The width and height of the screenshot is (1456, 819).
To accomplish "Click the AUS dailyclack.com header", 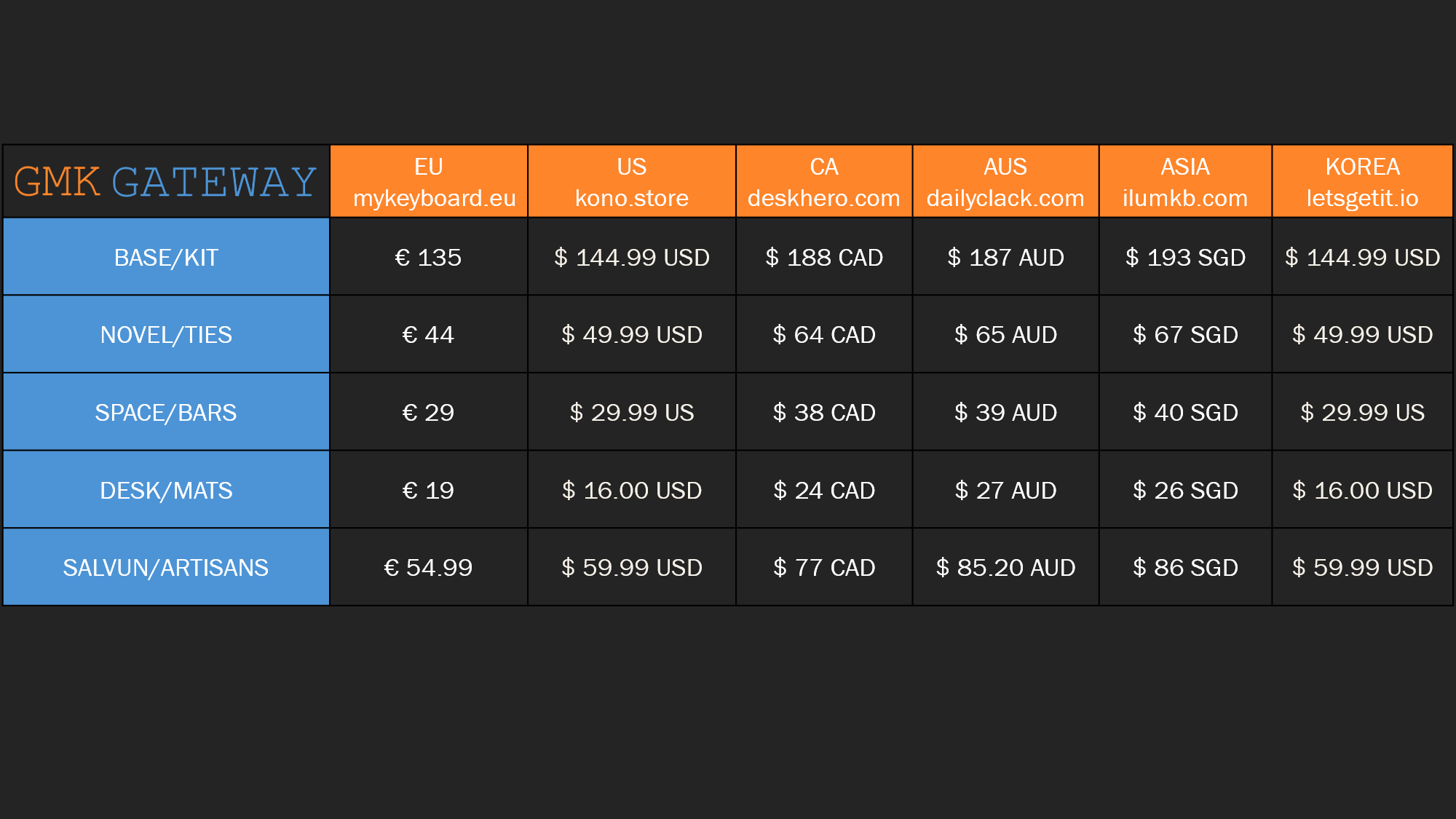I will point(1005,182).
